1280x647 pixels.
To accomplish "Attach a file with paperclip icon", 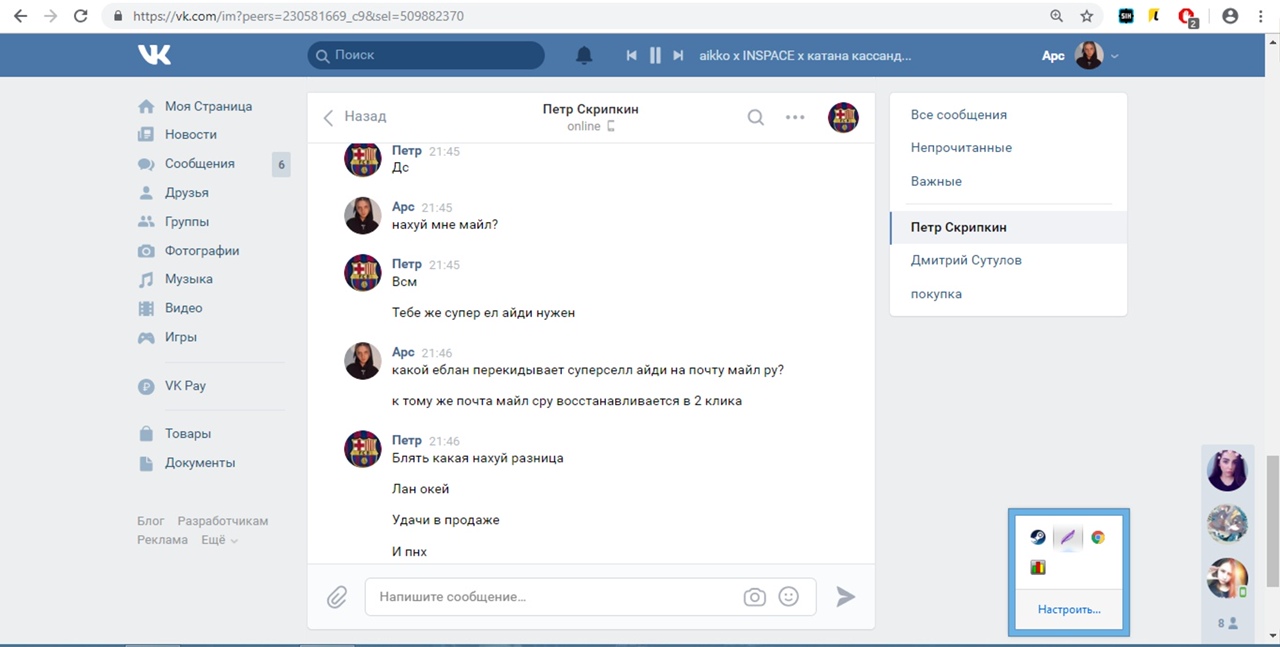I will [x=337, y=597].
